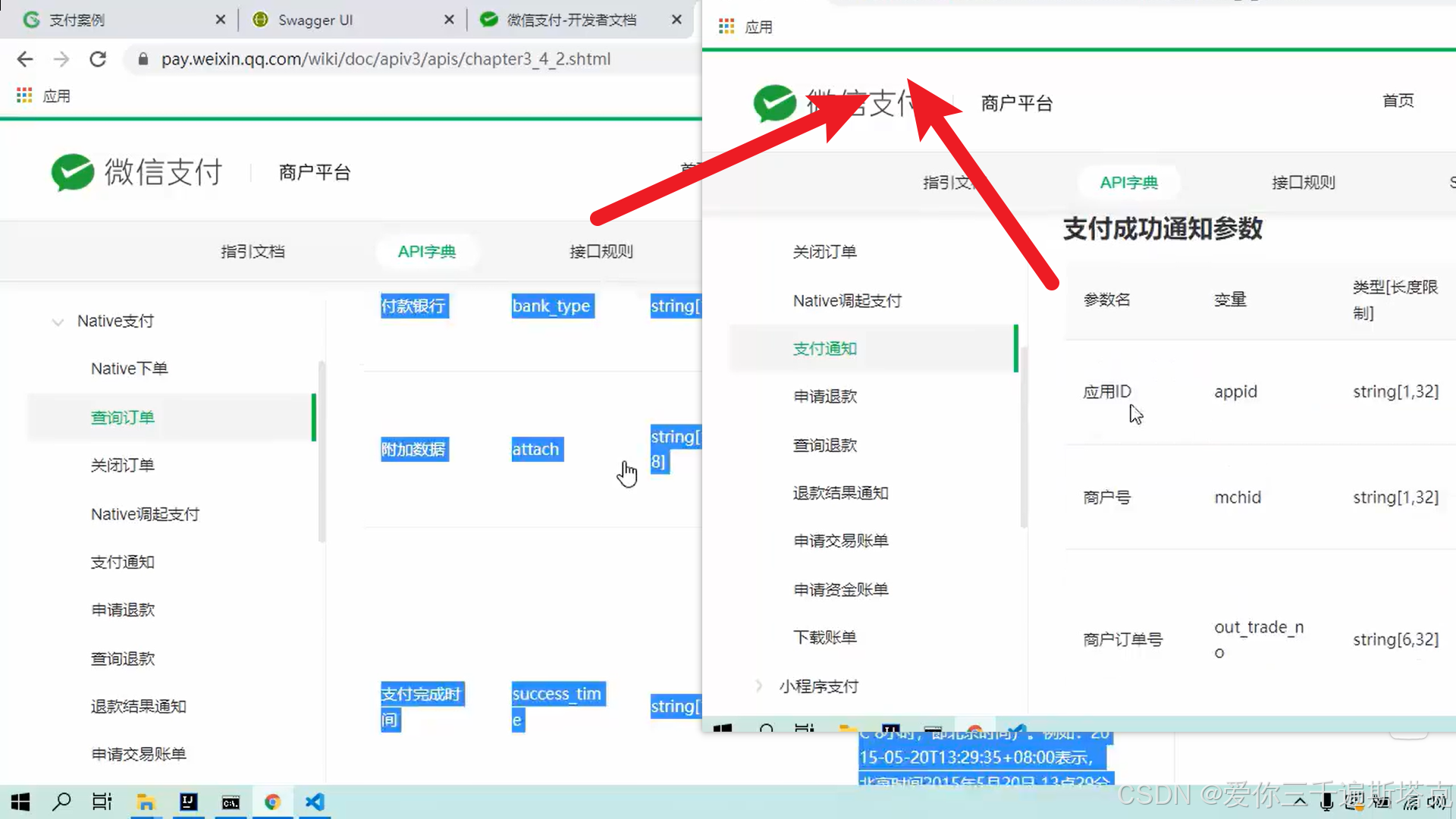Switch to the 支付案例 browser tab
This screenshot has height=819, width=1456.
click(77, 20)
